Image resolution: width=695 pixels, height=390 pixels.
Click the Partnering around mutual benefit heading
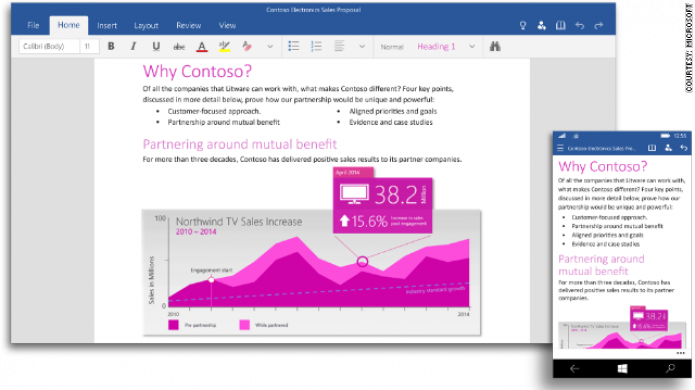240,144
